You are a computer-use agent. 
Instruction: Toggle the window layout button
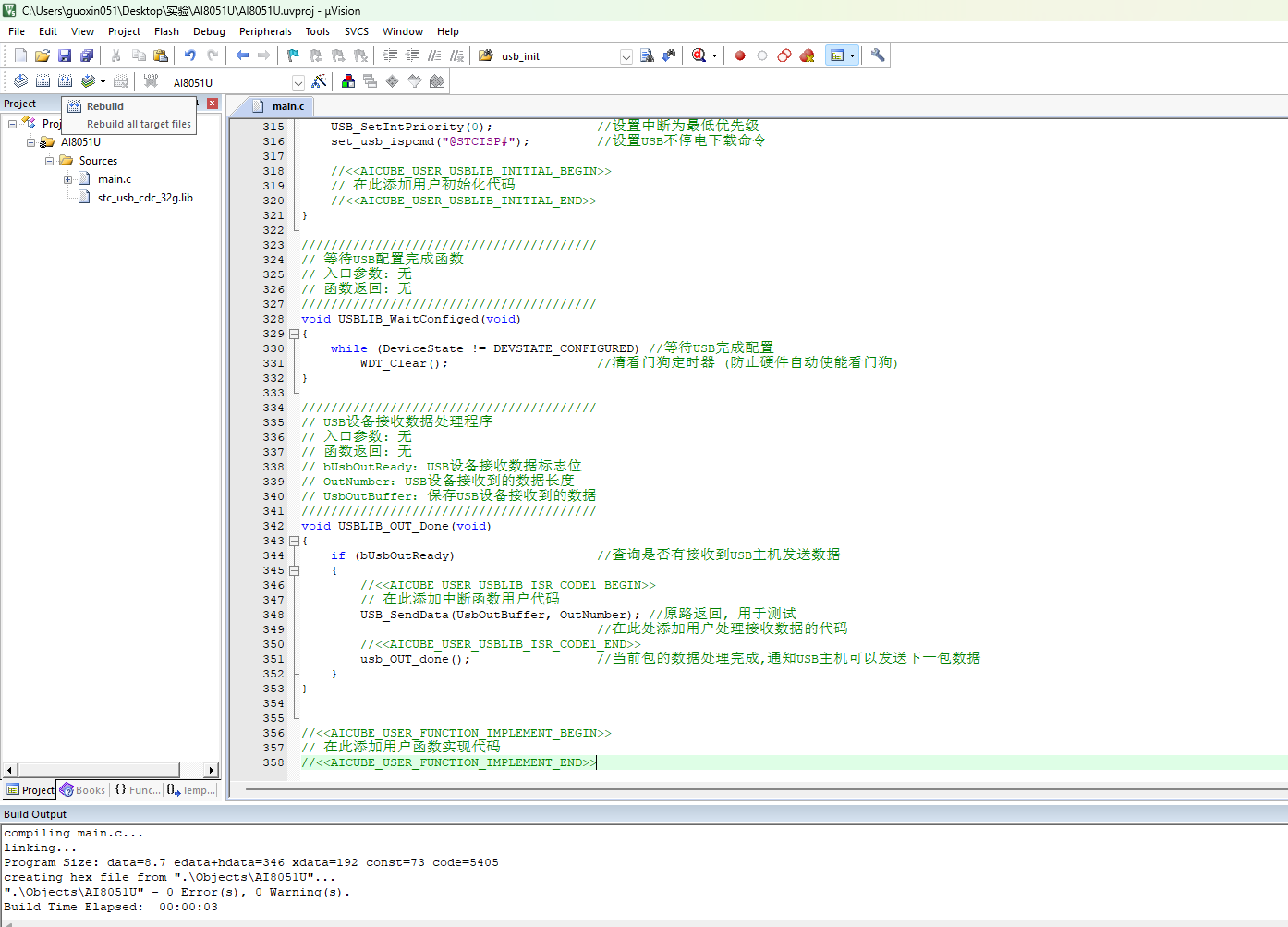[837, 55]
